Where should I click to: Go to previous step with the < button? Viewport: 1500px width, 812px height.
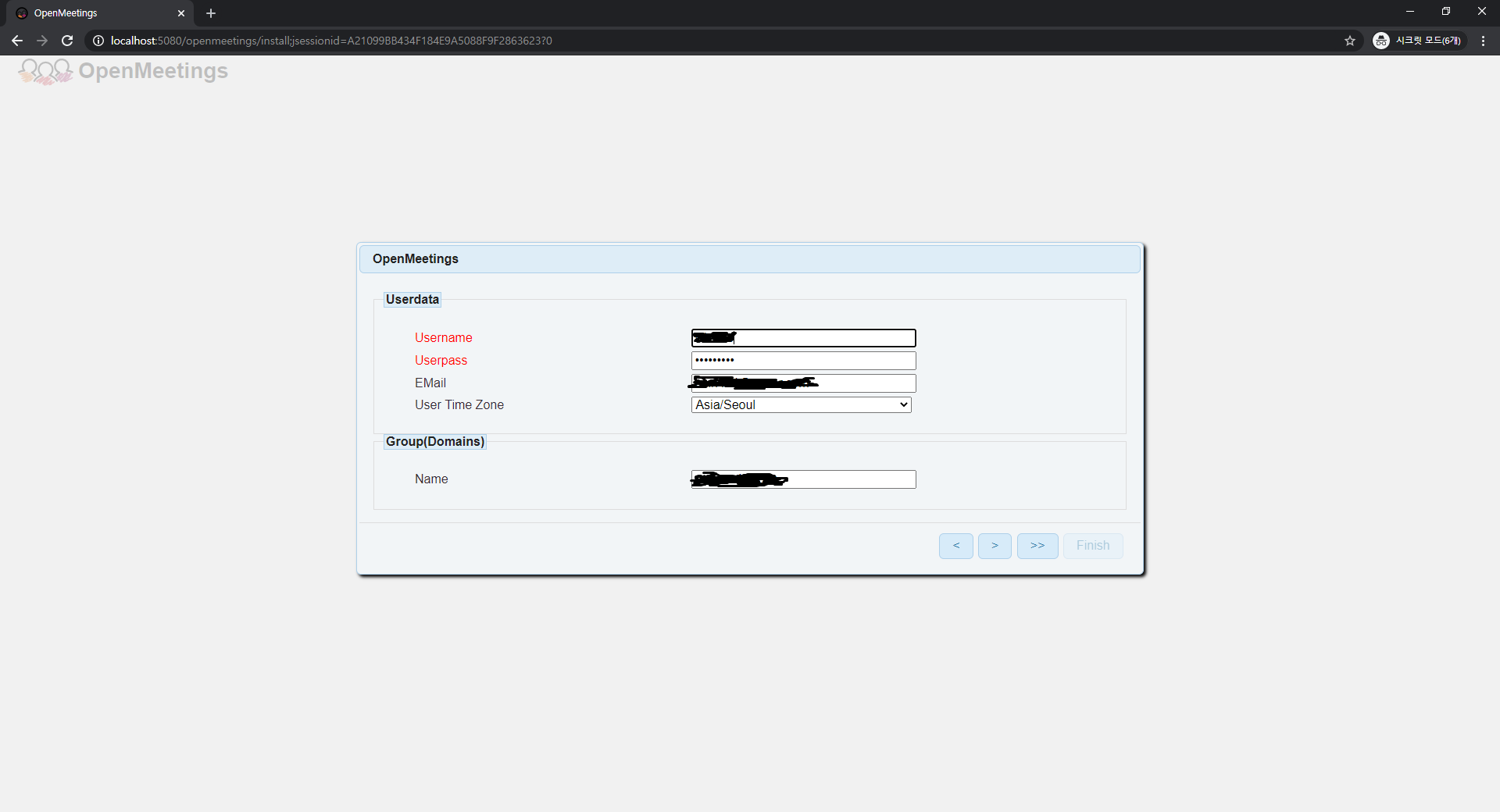[956, 546]
